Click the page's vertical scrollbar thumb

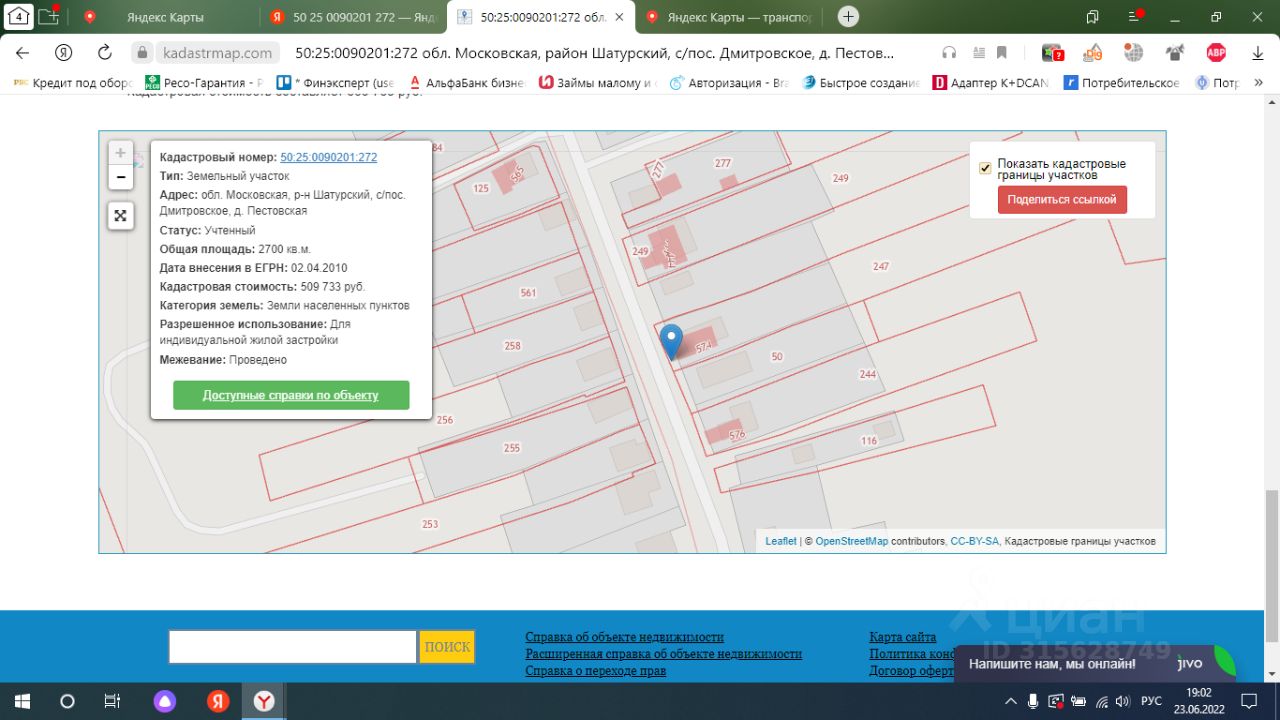1271,565
